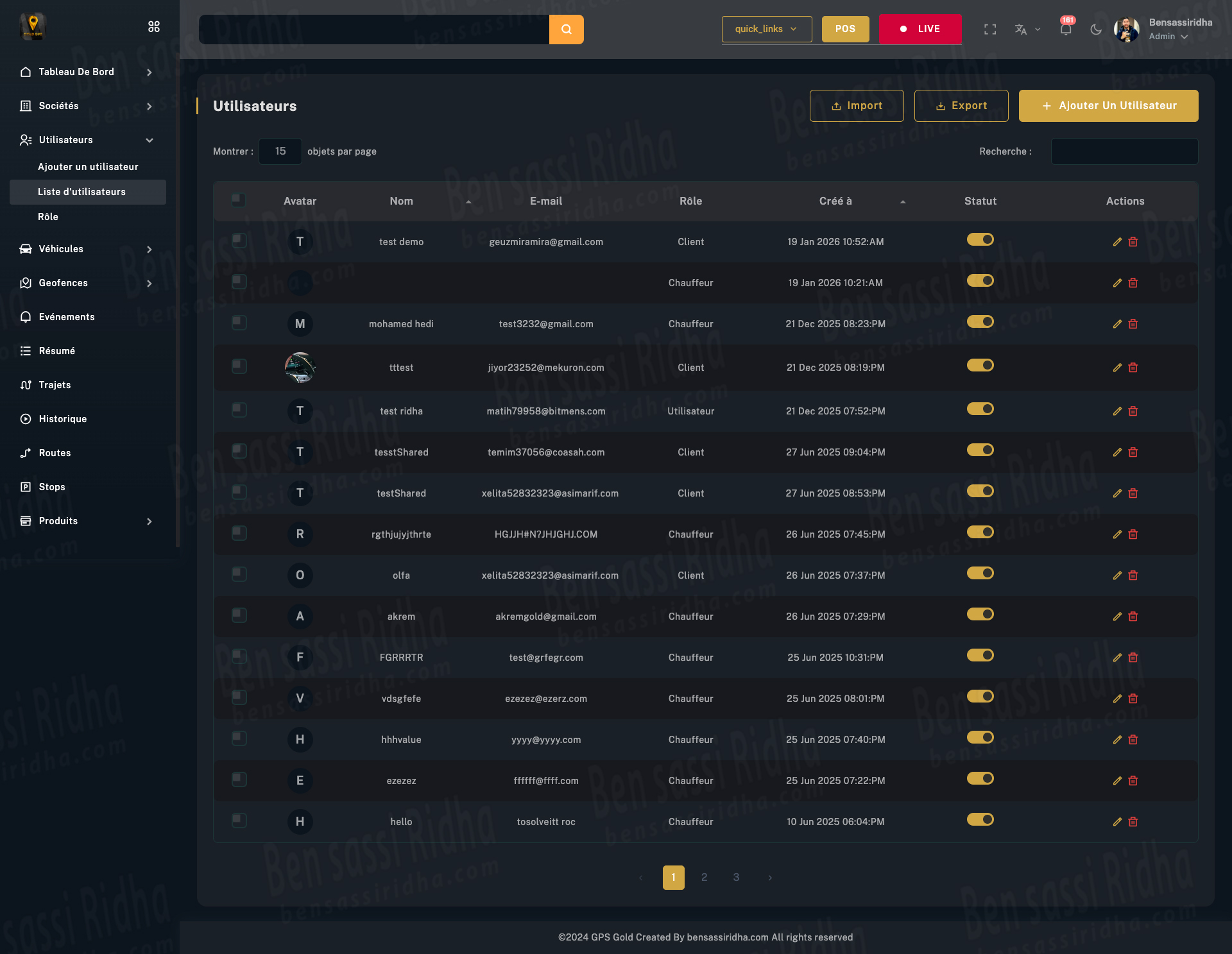Open the quick_links dropdown
Viewport: 1232px width, 954px height.
766,30
